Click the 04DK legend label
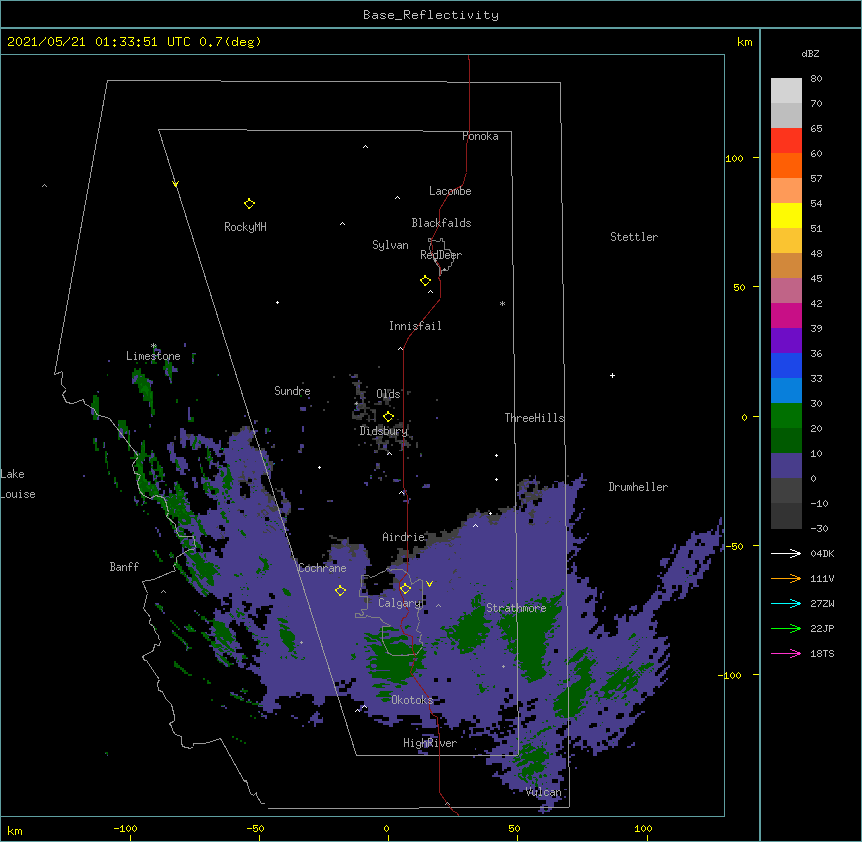Image resolution: width=862 pixels, height=842 pixels. coord(822,553)
